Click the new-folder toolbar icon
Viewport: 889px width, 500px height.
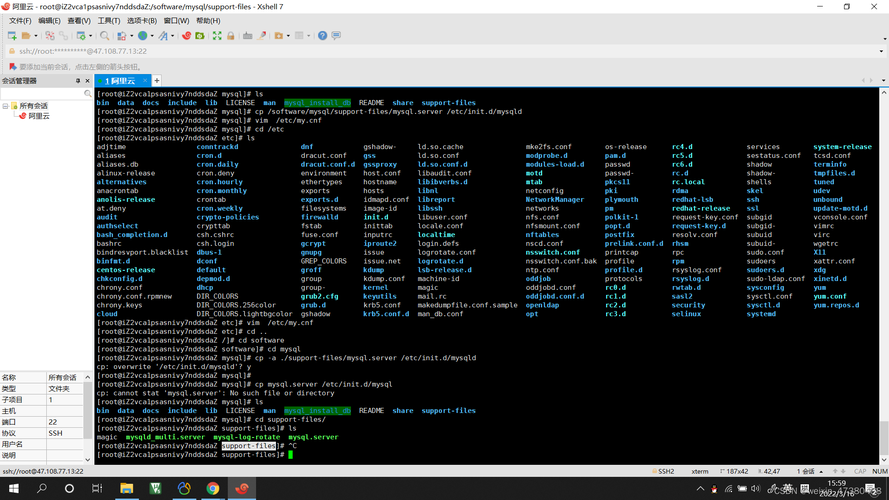(x=278, y=35)
